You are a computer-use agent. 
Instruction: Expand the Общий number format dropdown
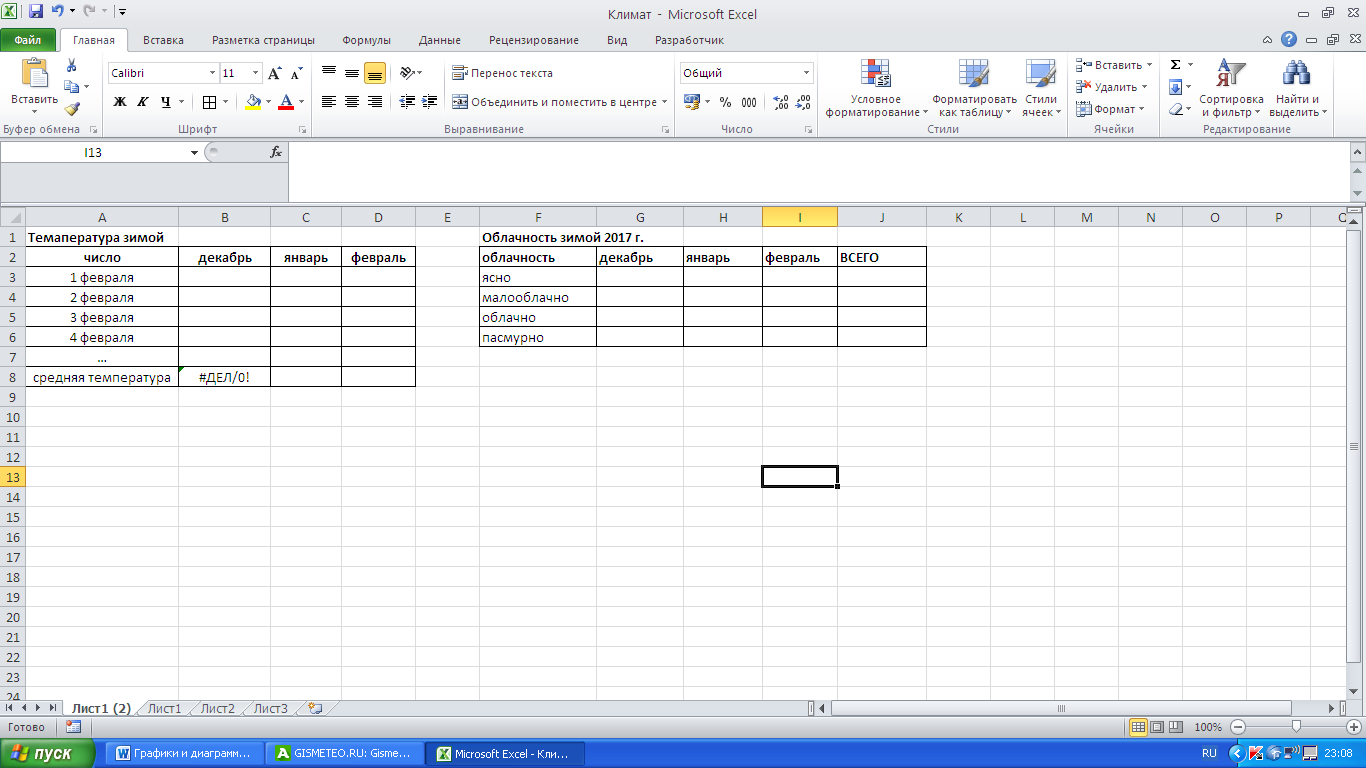click(x=806, y=73)
